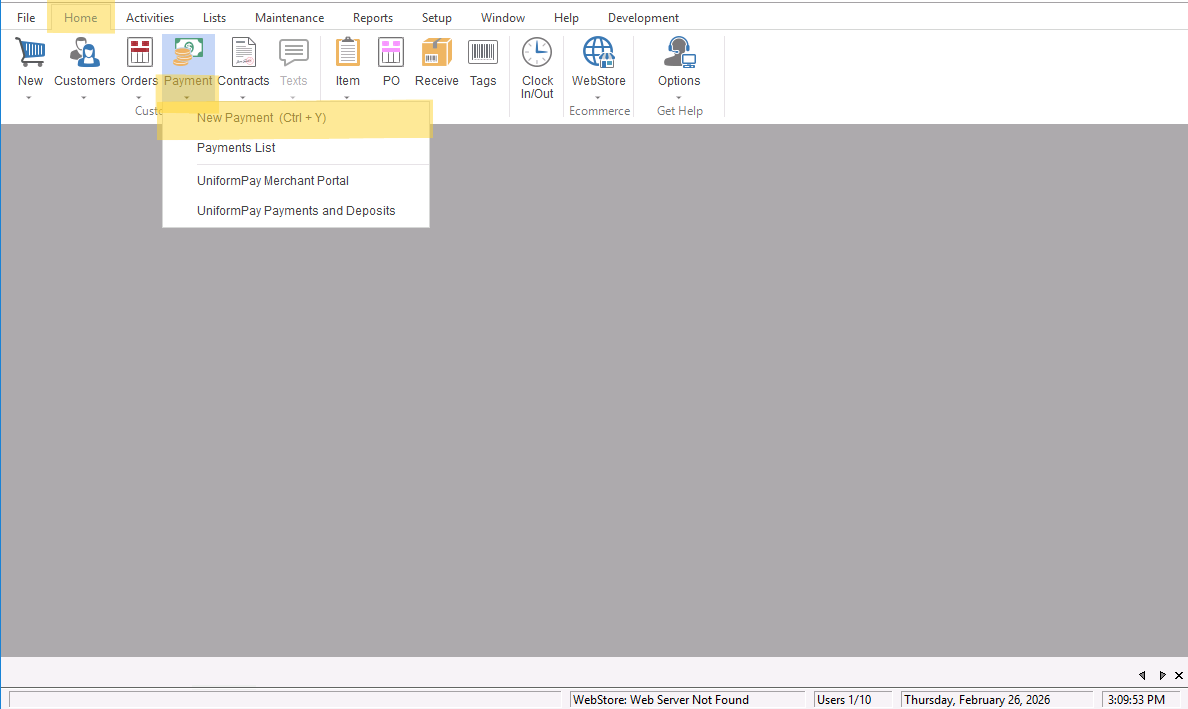Switch to the Activities ribbon tab
This screenshot has width=1188, height=709.
pos(150,18)
